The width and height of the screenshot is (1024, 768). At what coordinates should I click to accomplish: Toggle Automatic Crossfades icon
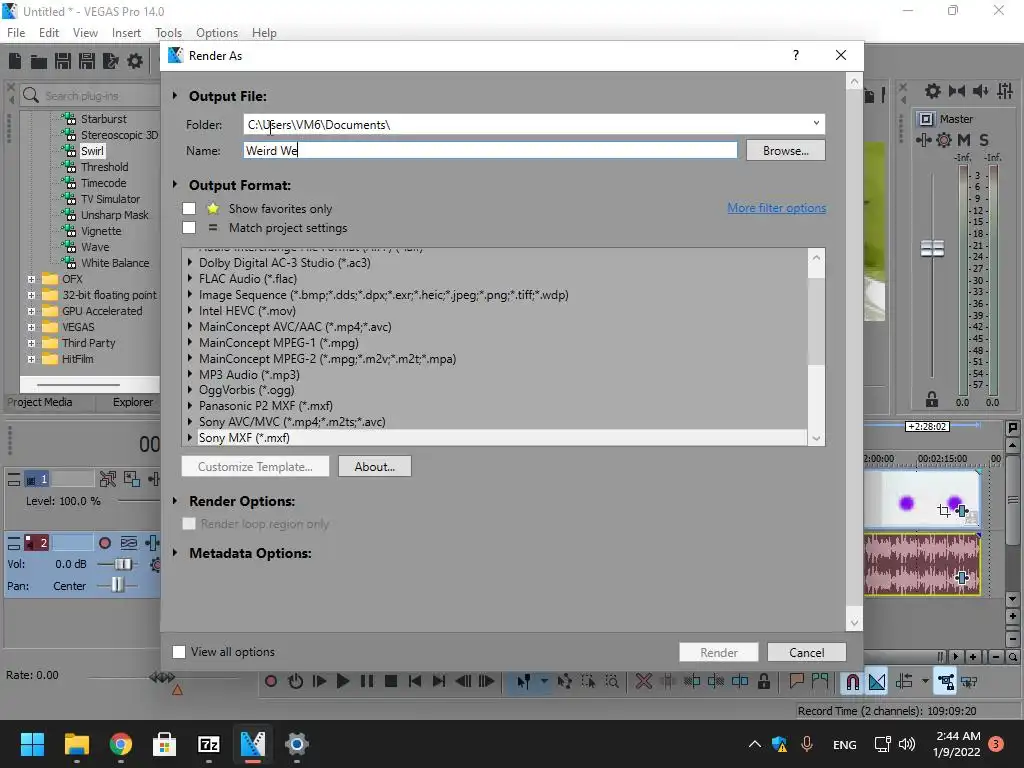pos(877,682)
